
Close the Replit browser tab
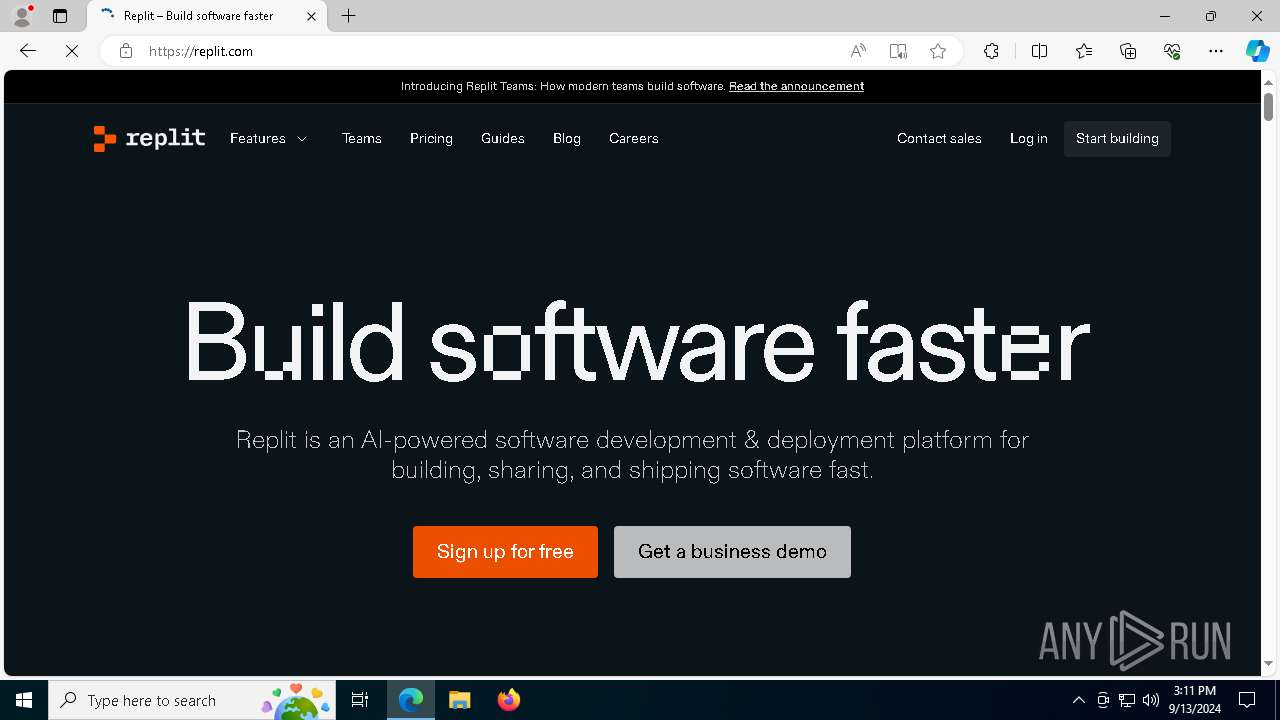click(311, 16)
